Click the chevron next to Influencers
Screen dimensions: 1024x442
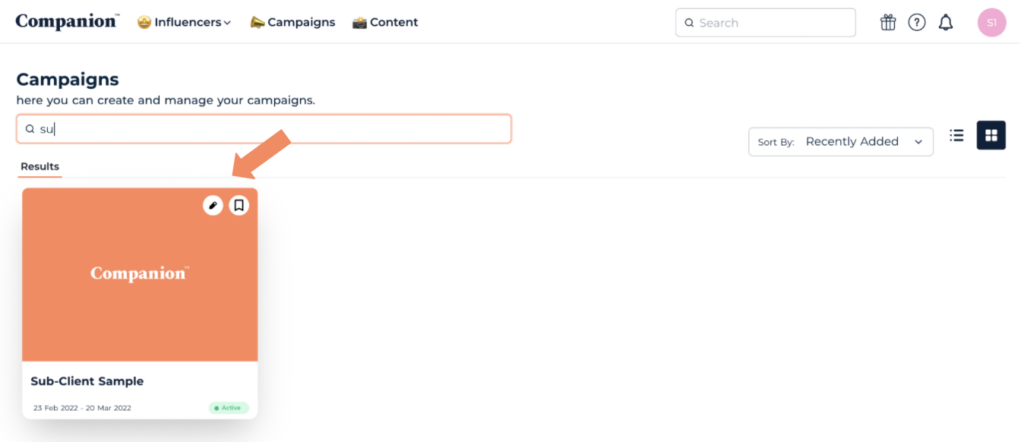coord(228,23)
